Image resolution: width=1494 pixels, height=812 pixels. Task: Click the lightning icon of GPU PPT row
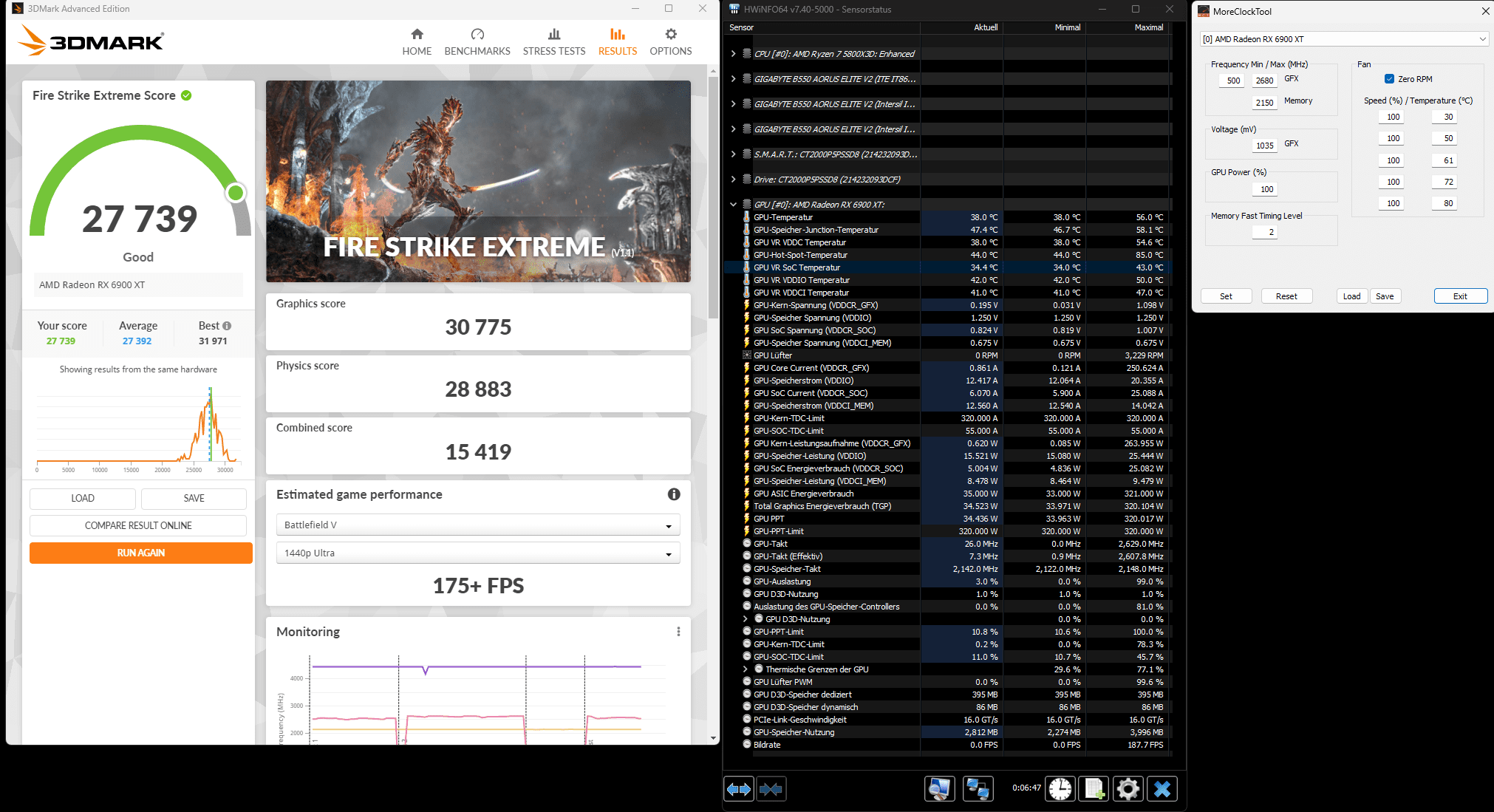pos(747,519)
